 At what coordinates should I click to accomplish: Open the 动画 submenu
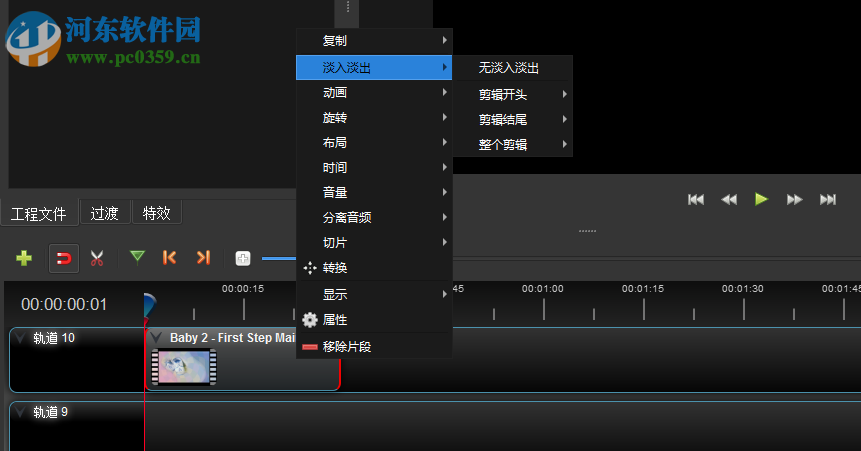click(x=374, y=93)
